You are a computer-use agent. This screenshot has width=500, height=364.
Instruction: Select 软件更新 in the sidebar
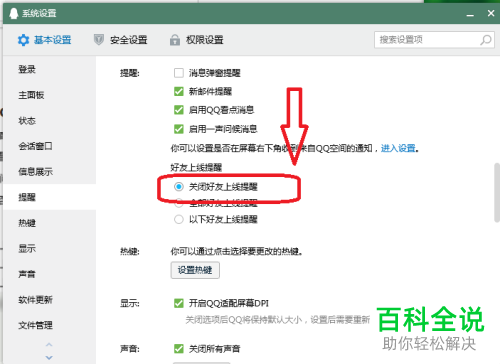[x=49, y=300]
